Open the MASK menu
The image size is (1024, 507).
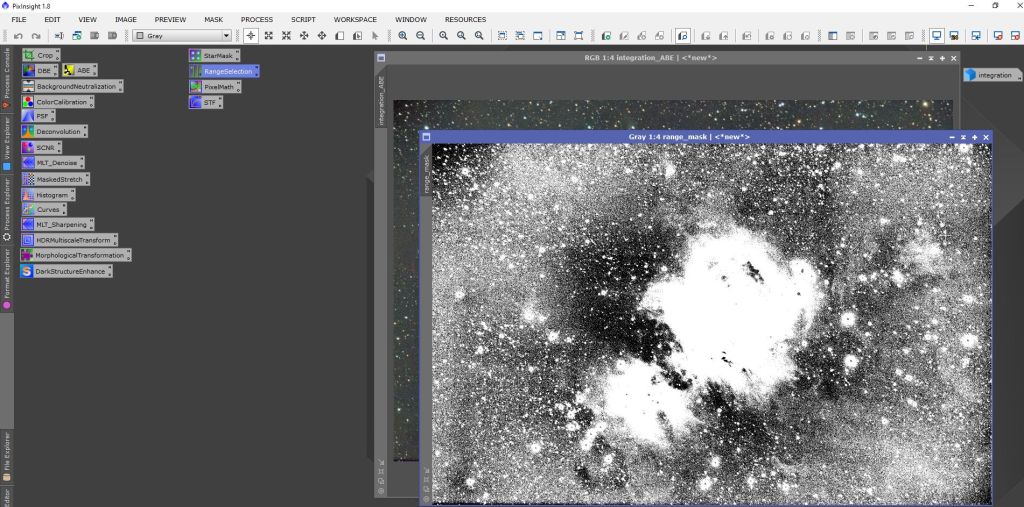213,19
